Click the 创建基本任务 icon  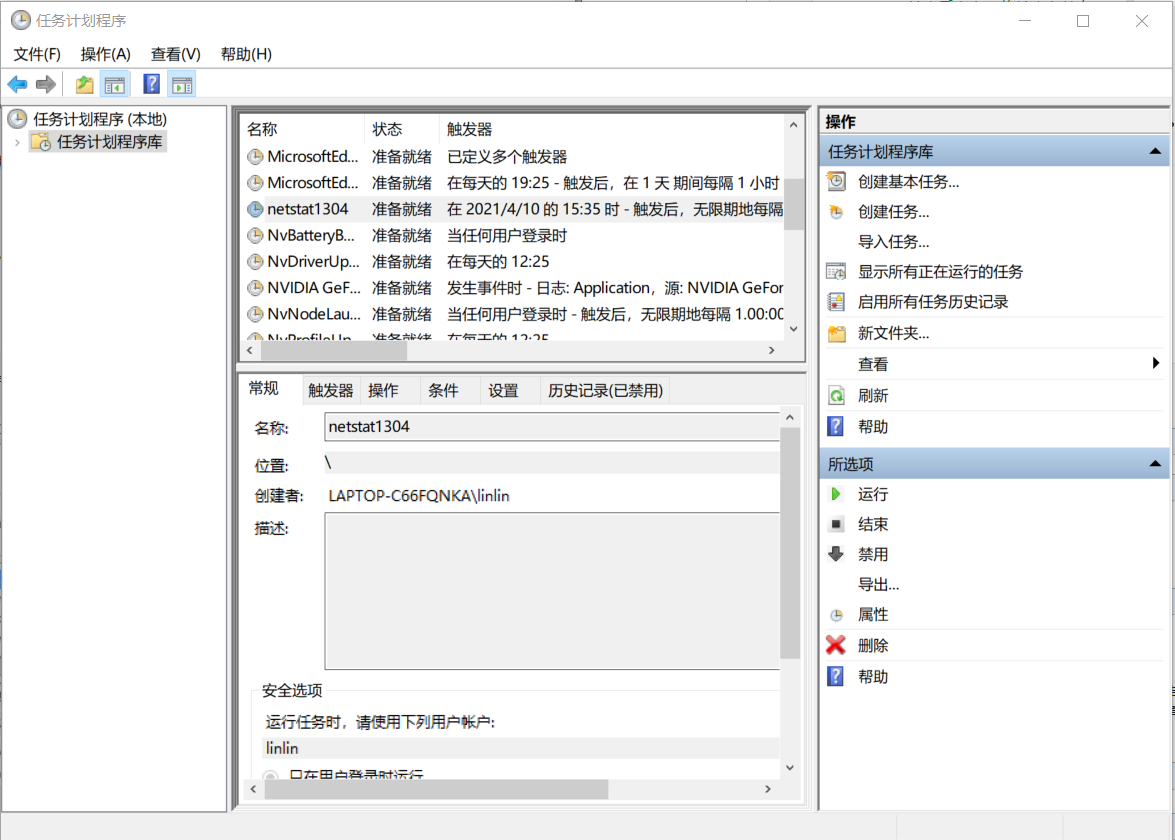coord(836,181)
